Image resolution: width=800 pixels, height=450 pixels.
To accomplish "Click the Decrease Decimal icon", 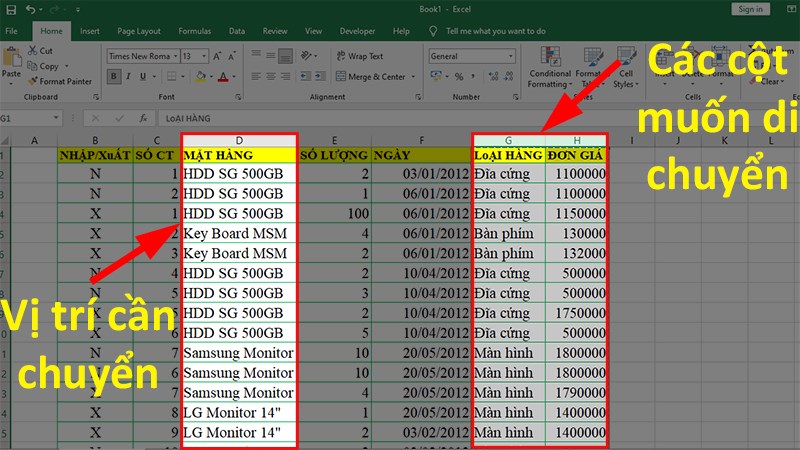I will (x=509, y=77).
